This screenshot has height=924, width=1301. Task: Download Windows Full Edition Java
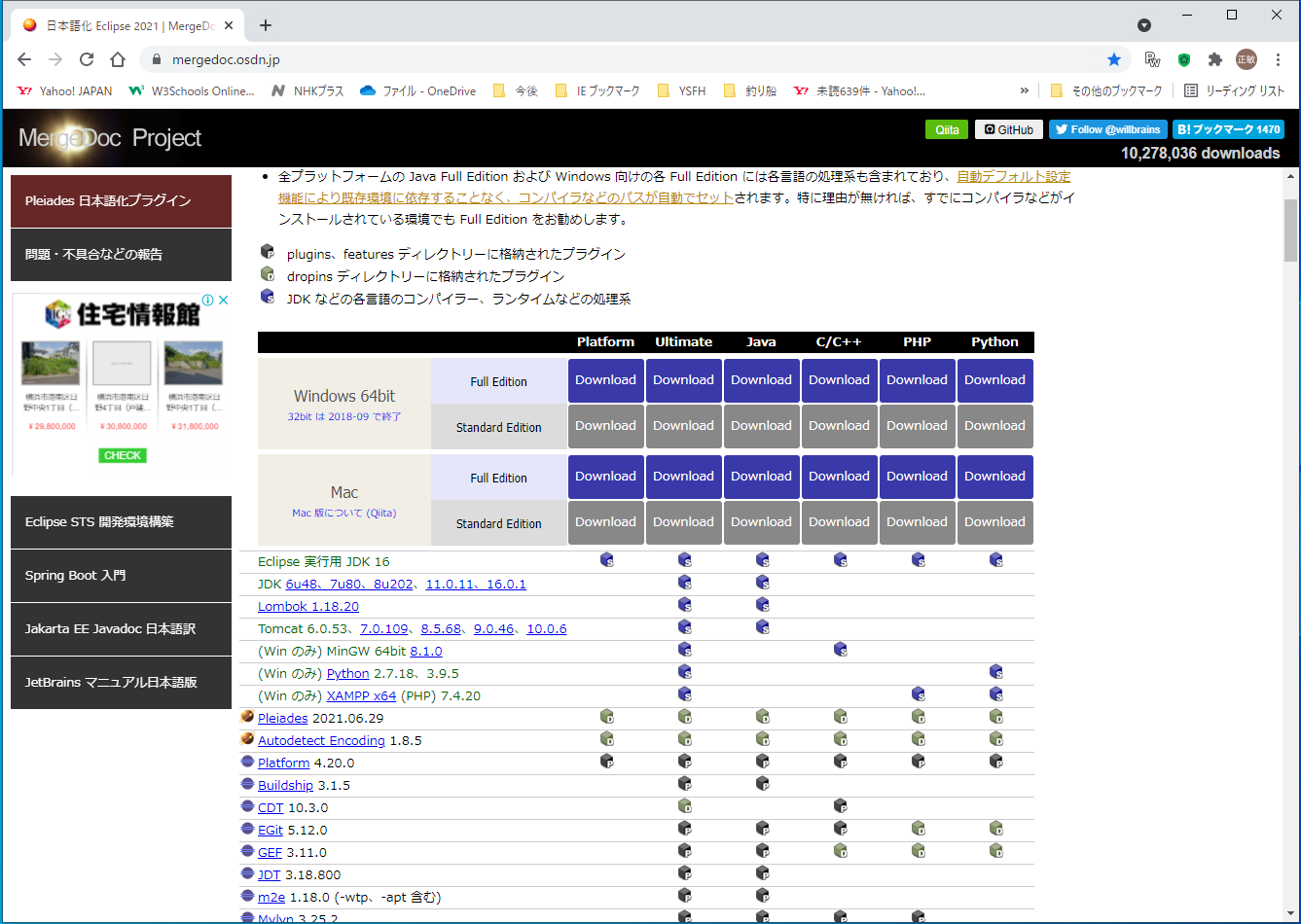coord(762,380)
